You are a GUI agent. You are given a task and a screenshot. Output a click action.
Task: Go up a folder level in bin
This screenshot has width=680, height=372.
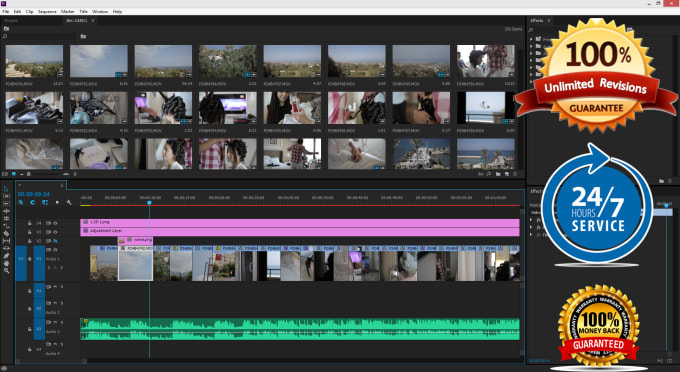[6, 29]
